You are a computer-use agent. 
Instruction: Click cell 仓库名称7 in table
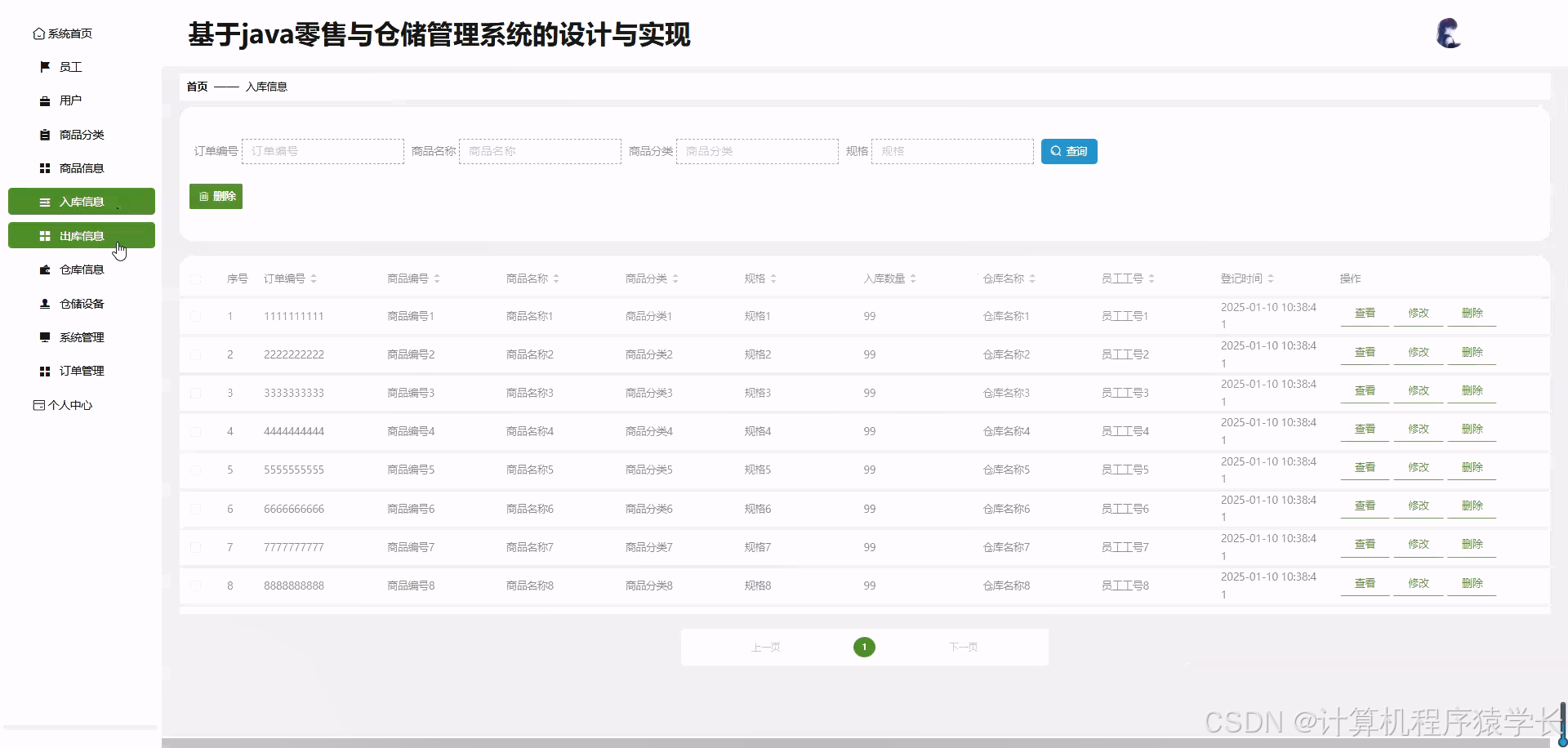pyautogui.click(x=1006, y=547)
